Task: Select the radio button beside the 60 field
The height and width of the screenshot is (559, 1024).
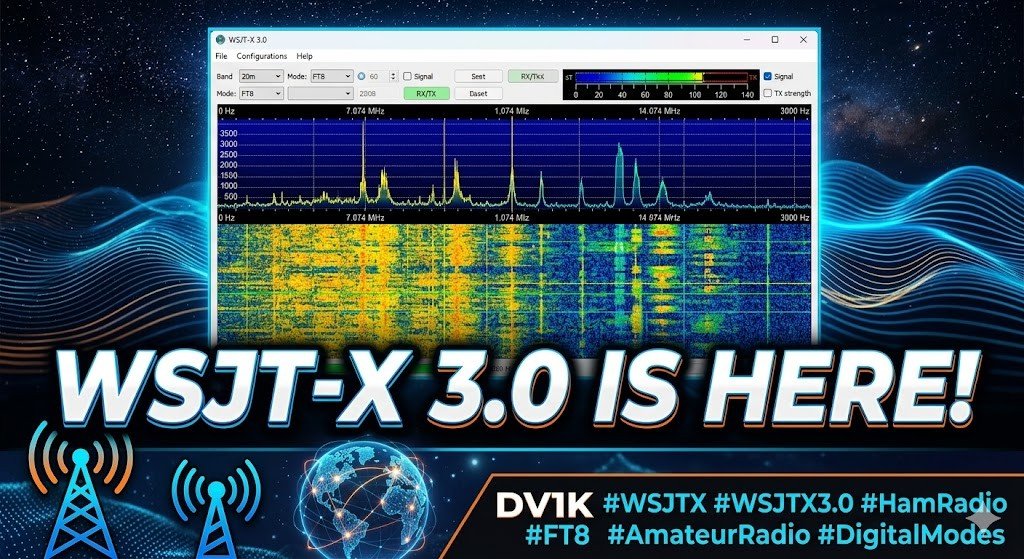Action: [x=362, y=76]
